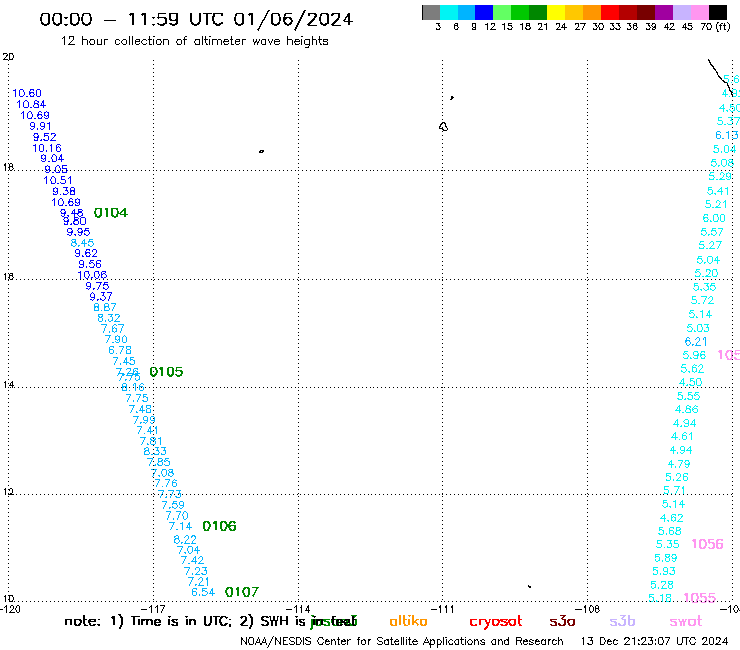The height and width of the screenshot is (650, 740).
Task: Click the wave height value 8.33
Action: click(155, 451)
